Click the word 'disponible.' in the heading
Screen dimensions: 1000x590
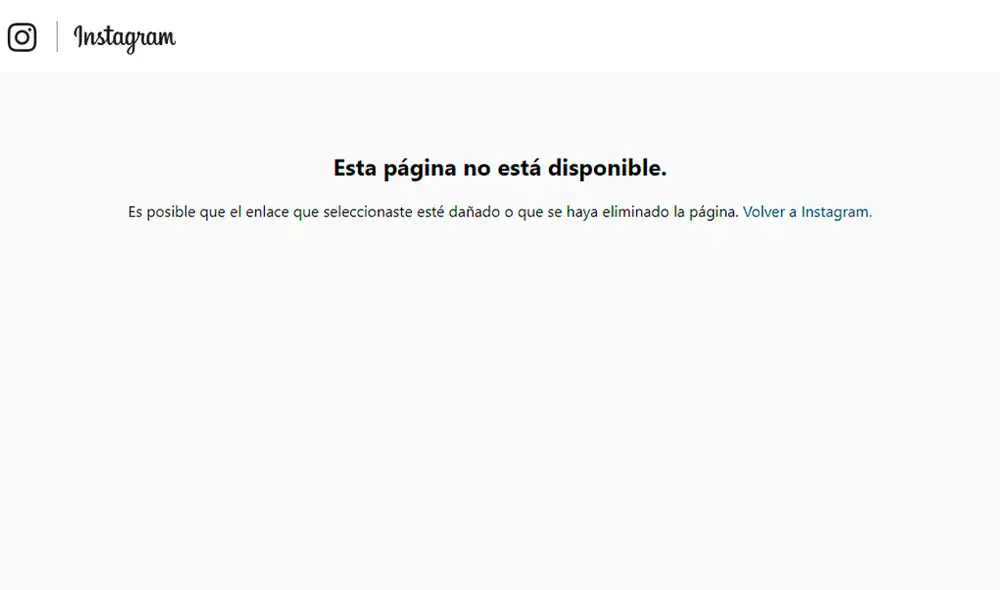coord(607,168)
